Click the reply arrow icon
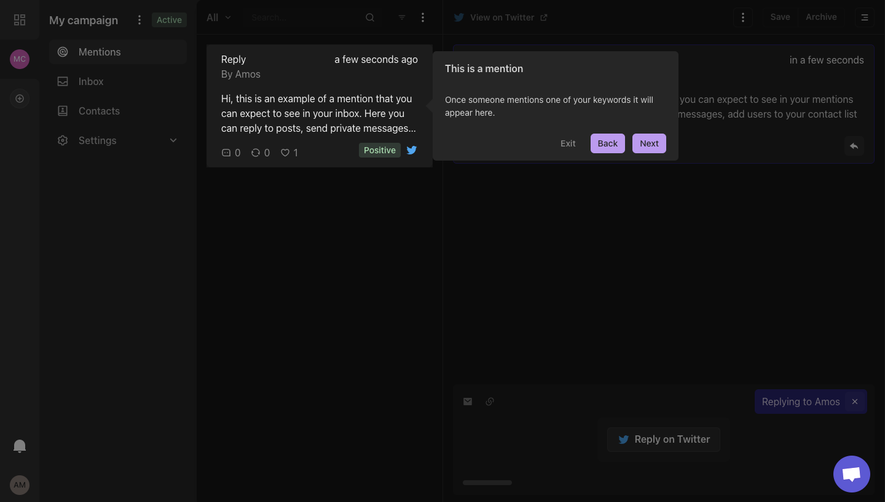This screenshot has height=502, width=885. (x=854, y=146)
